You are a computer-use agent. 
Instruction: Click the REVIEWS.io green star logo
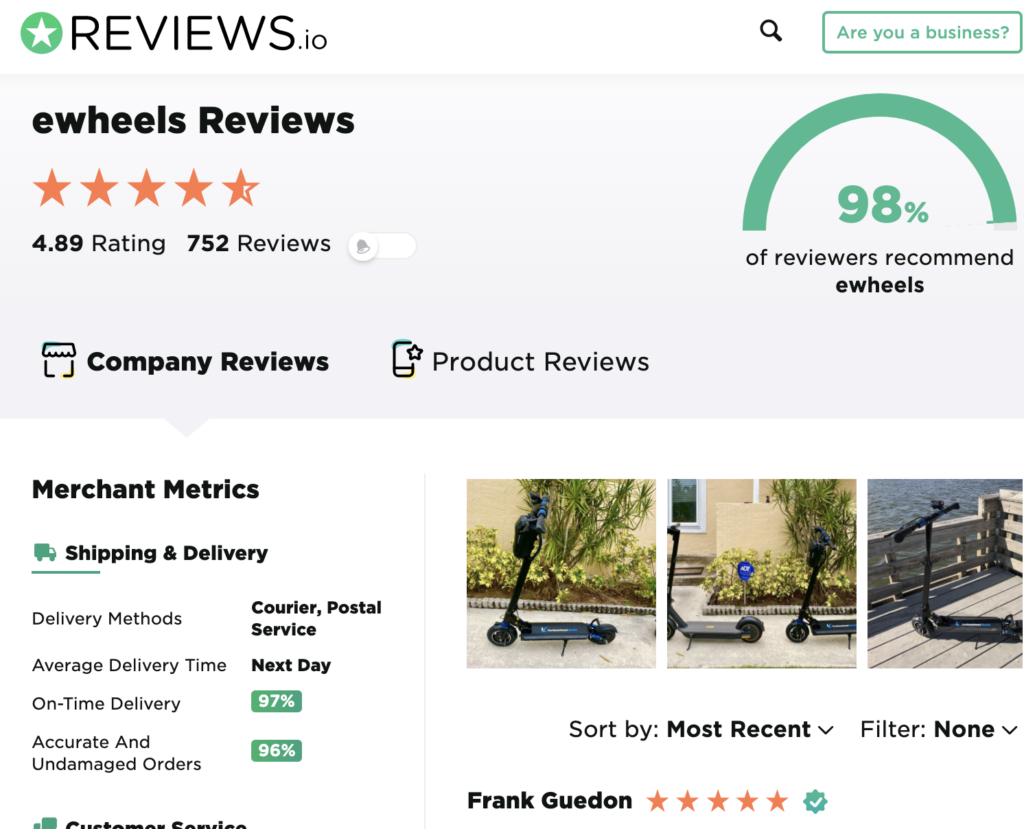tap(41, 33)
